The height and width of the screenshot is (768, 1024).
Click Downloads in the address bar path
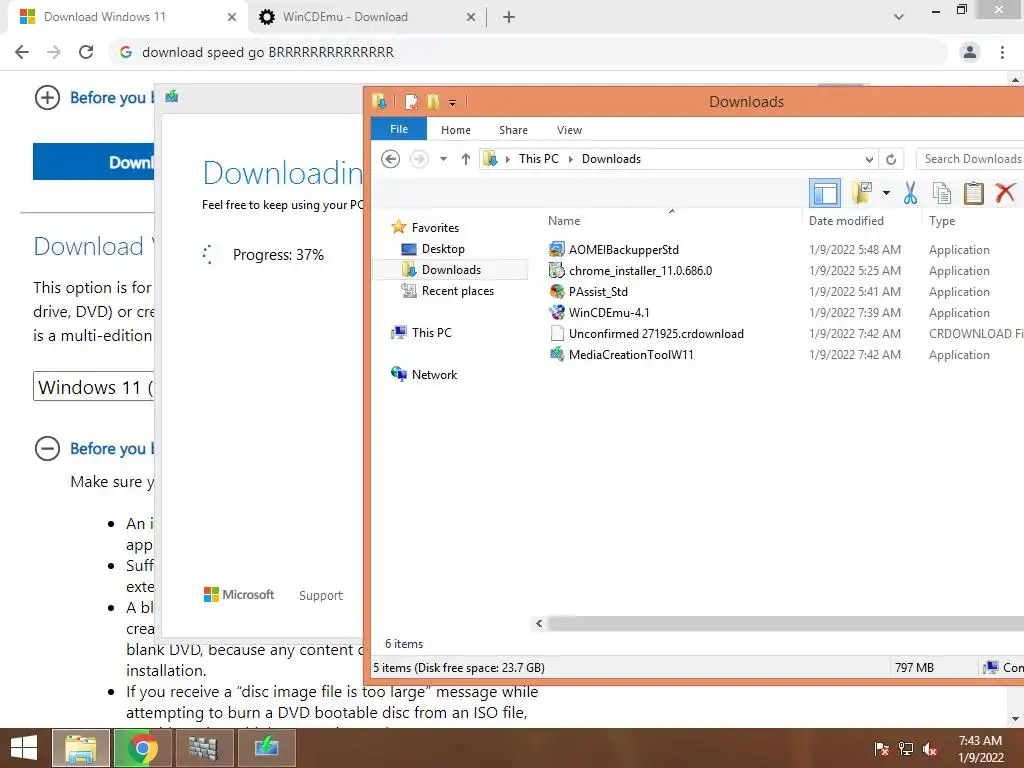coord(611,159)
